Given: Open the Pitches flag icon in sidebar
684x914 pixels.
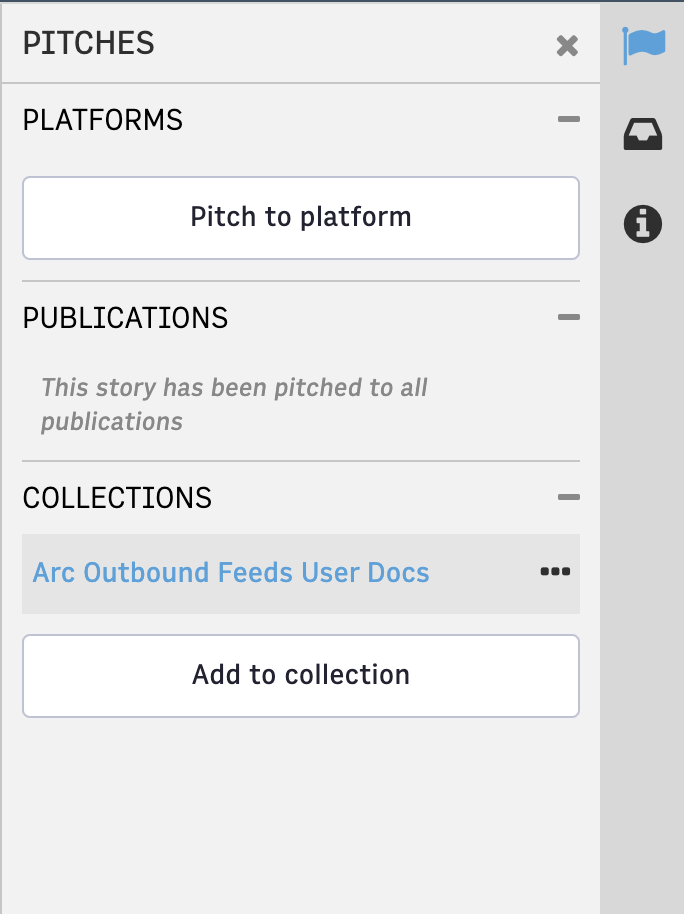Looking at the screenshot, I should pyautogui.click(x=643, y=45).
